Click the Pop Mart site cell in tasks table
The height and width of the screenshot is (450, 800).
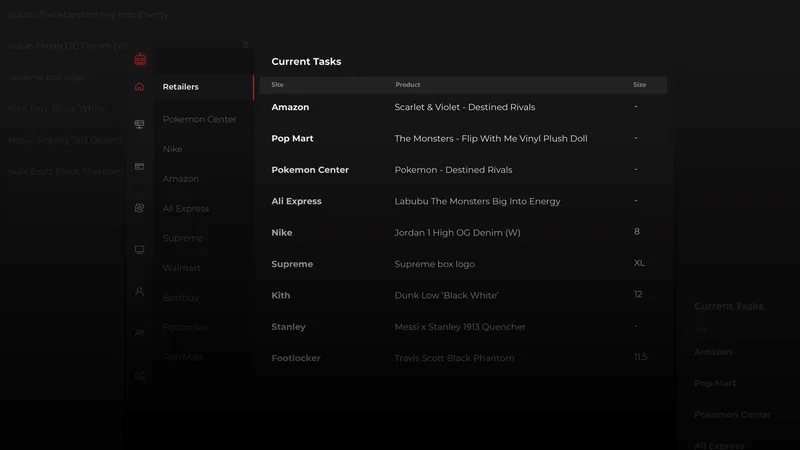pyautogui.click(x=292, y=138)
